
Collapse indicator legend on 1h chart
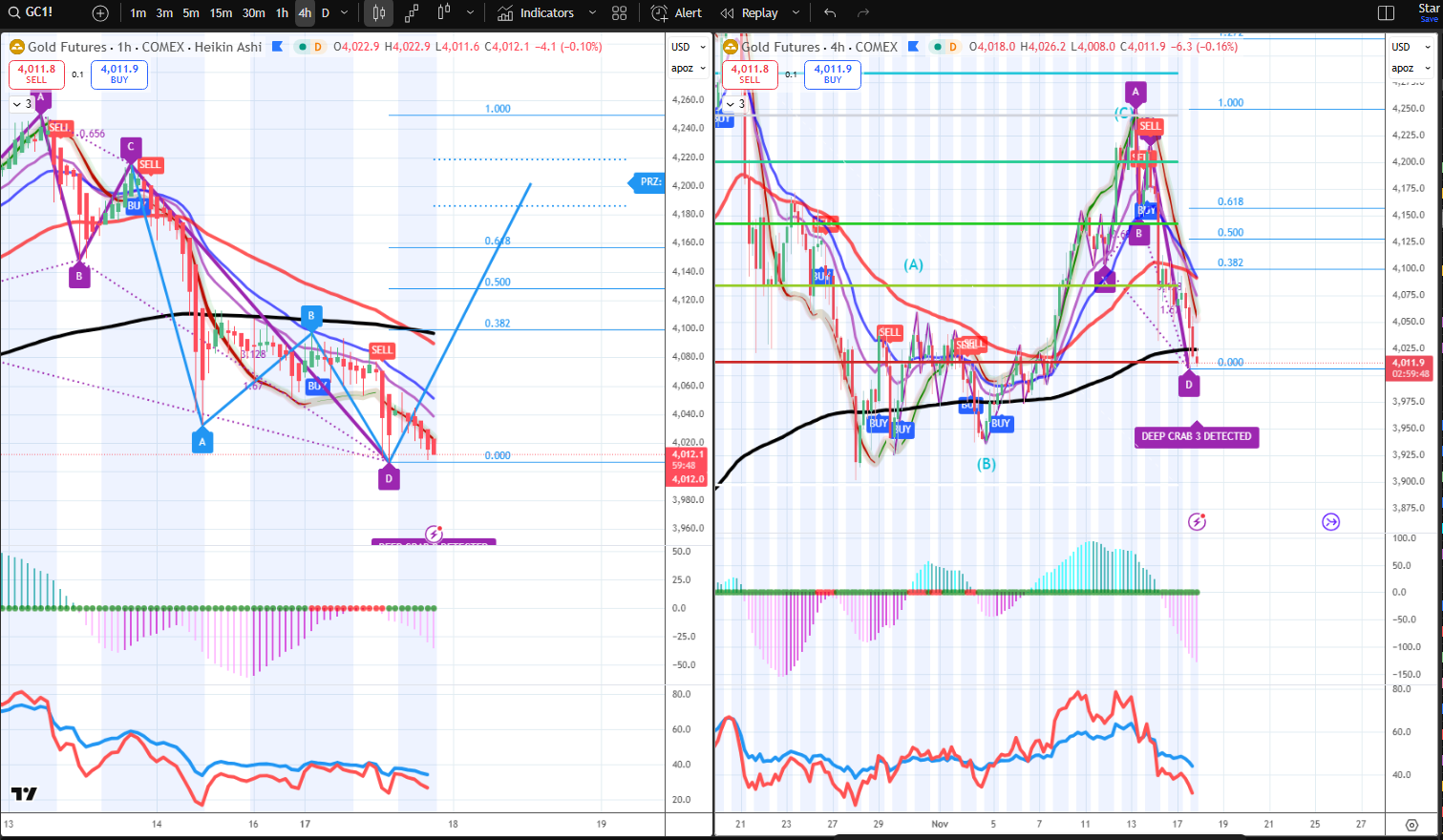pos(22,104)
